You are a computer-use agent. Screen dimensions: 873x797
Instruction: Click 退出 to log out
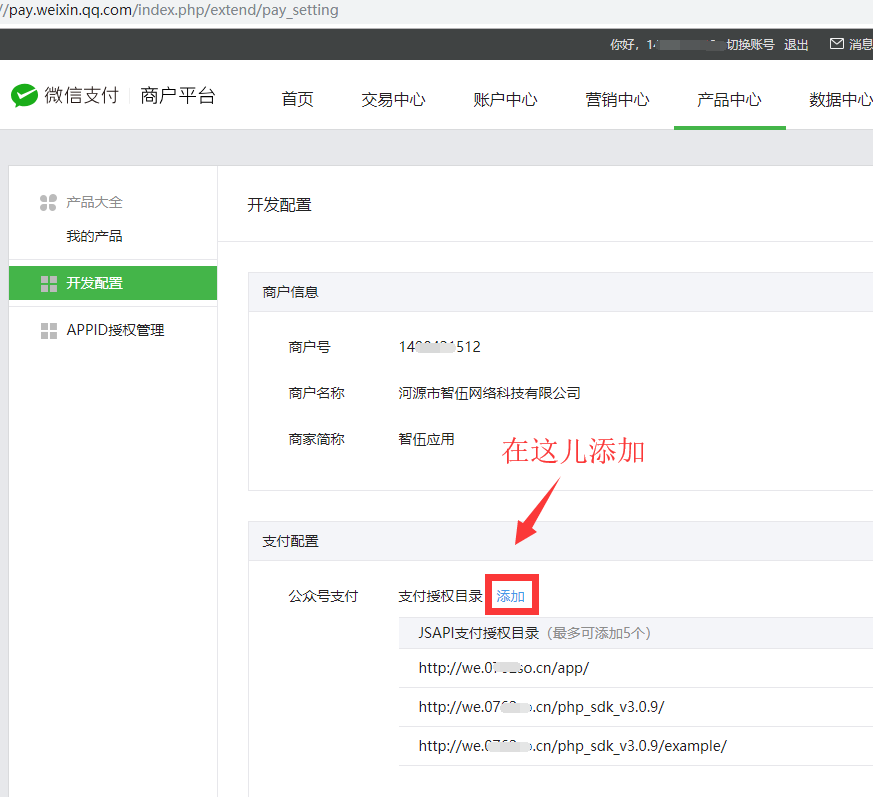tap(796, 45)
